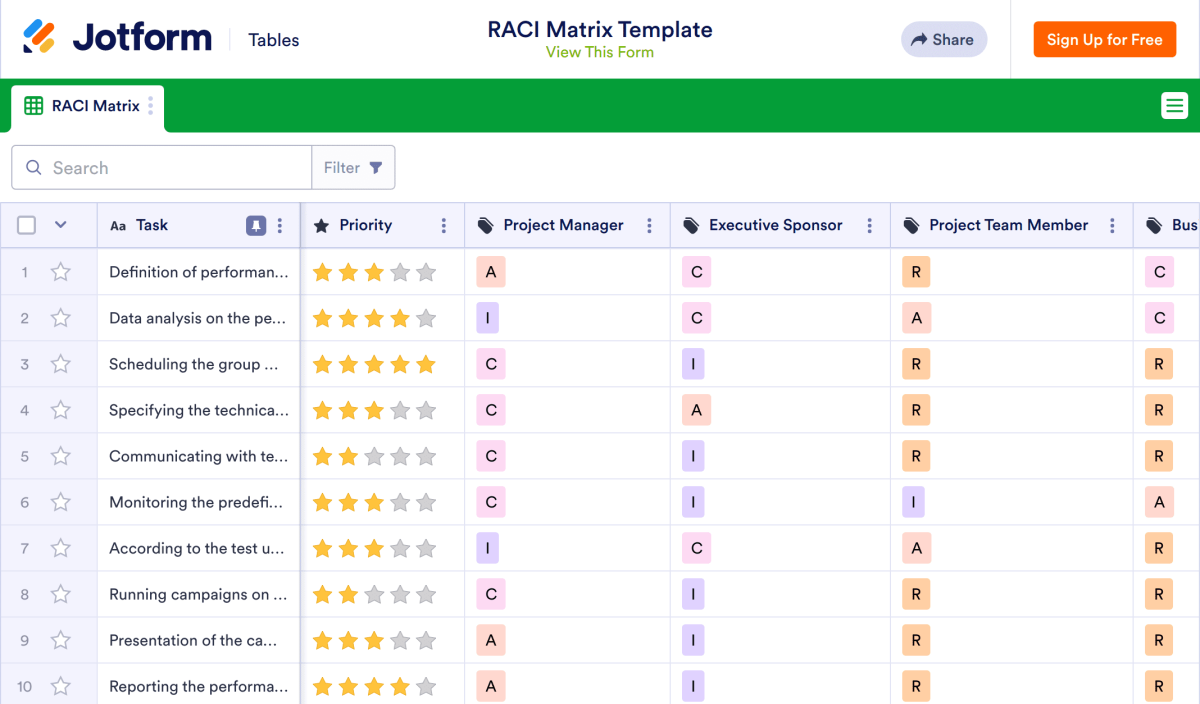
Task: Switch to the RACI Matrix tab
Action: pos(85,106)
